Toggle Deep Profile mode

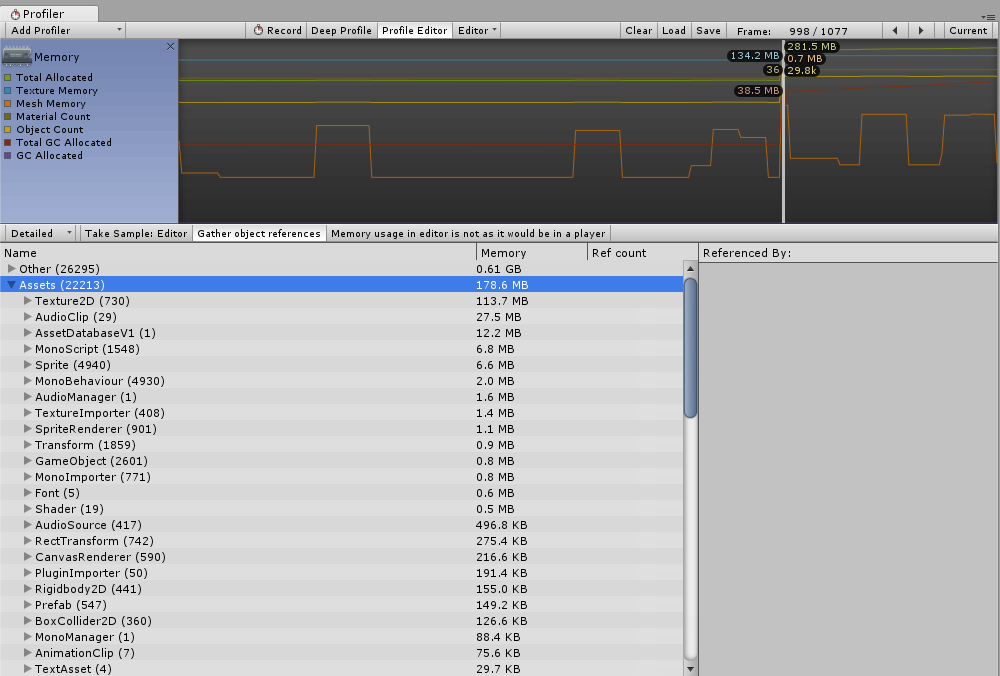click(341, 30)
